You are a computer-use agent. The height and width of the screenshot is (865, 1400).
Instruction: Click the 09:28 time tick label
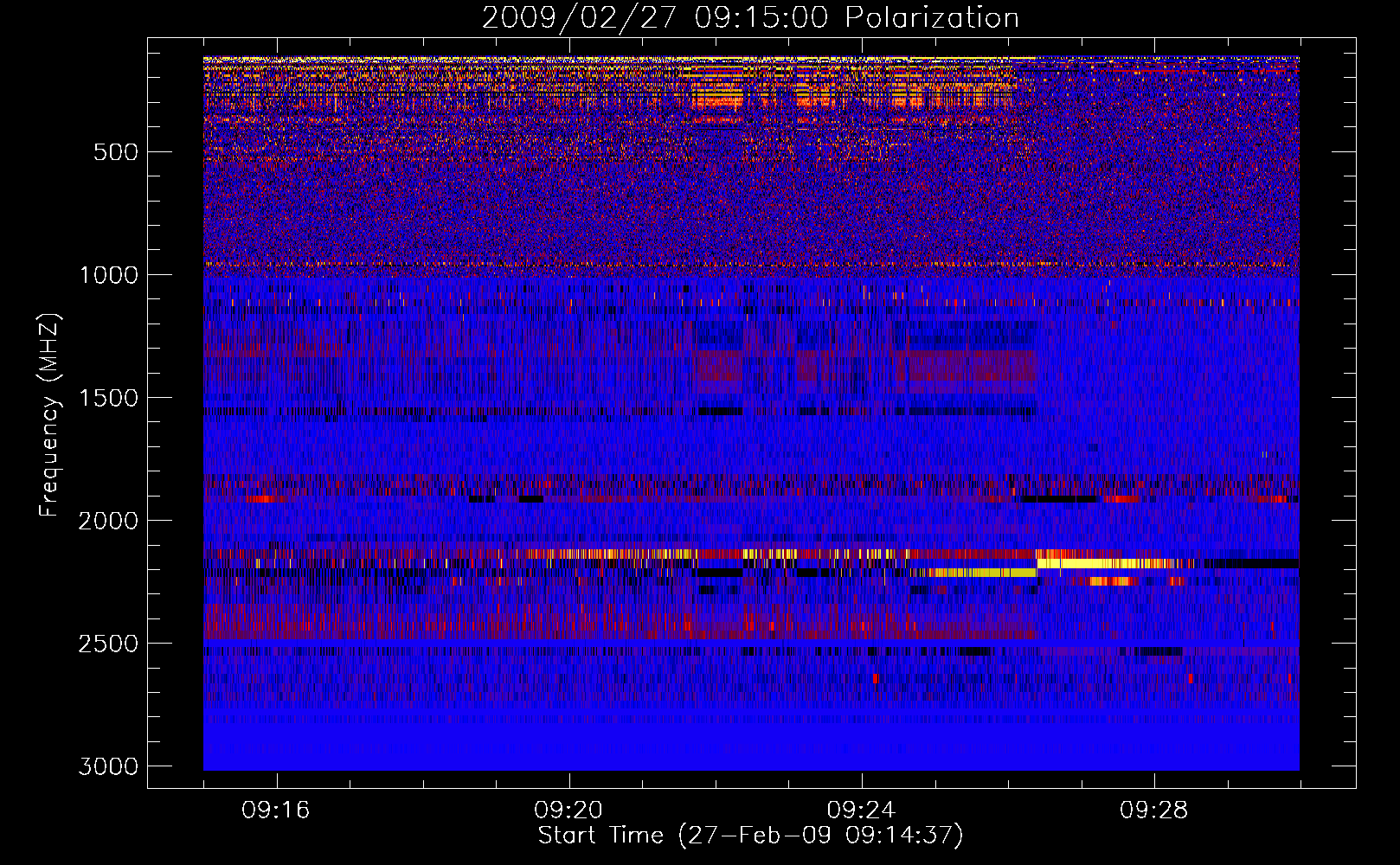tap(1154, 811)
